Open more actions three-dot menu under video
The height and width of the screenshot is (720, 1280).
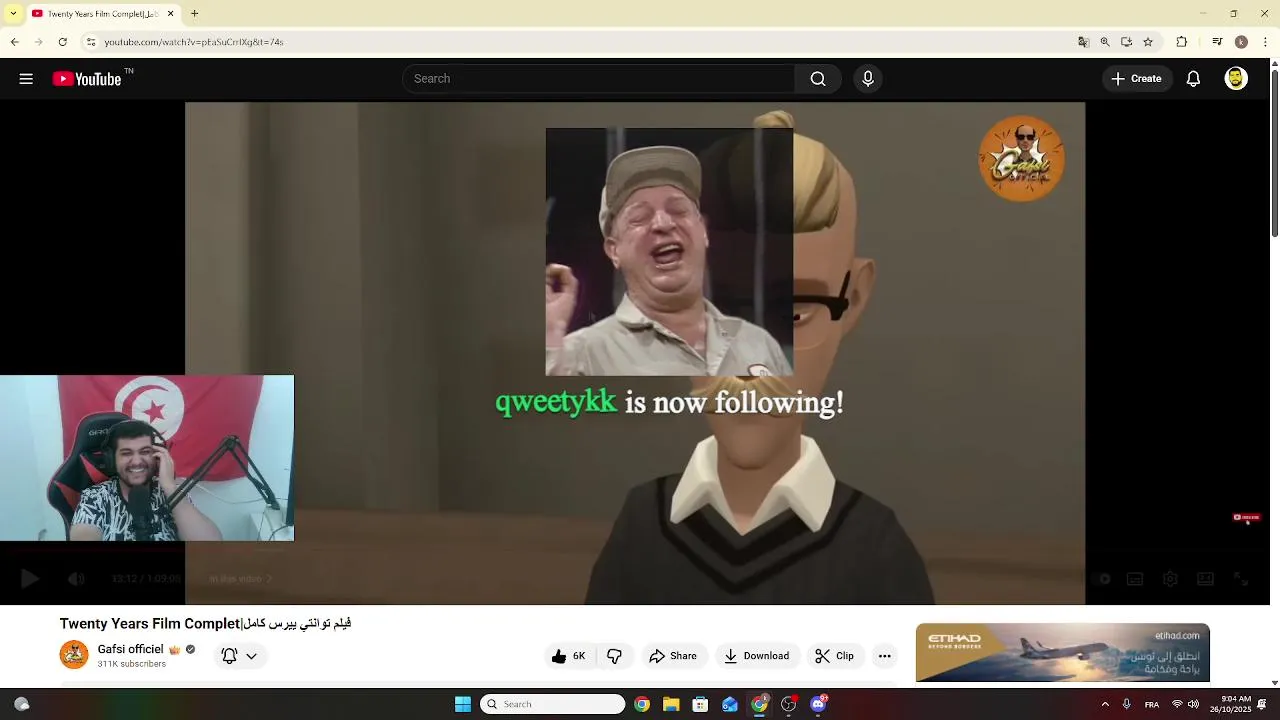point(884,656)
